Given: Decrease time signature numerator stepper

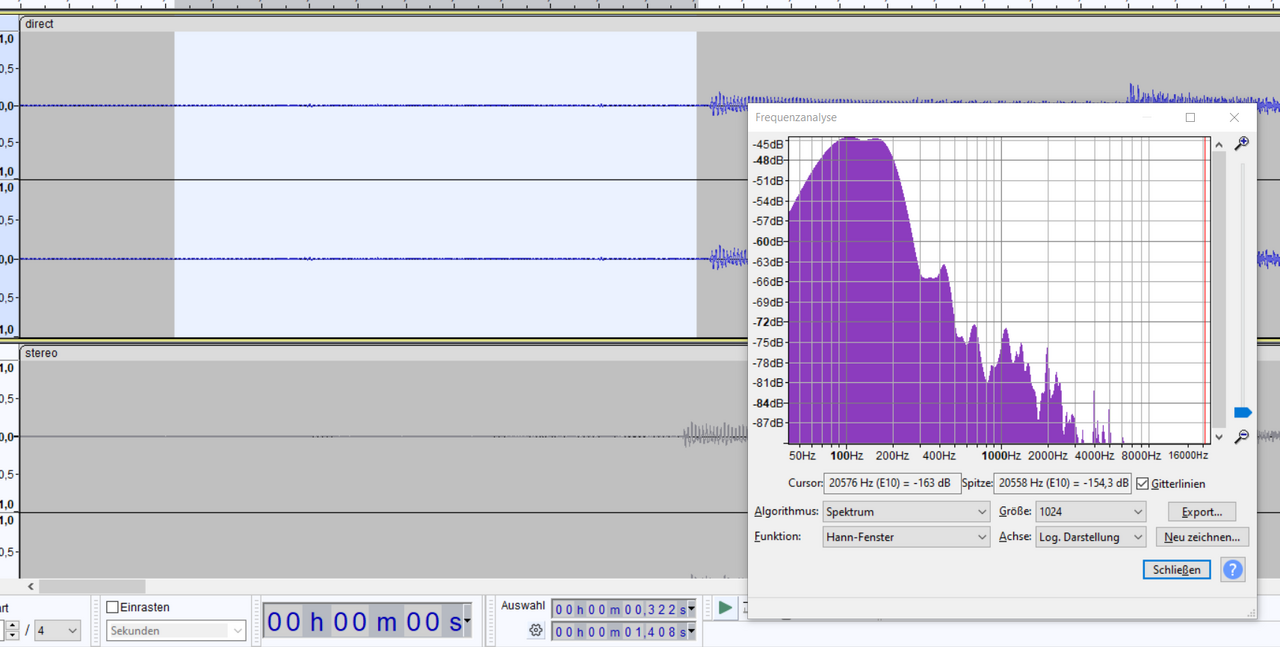Looking at the screenshot, I should point(11,636).
